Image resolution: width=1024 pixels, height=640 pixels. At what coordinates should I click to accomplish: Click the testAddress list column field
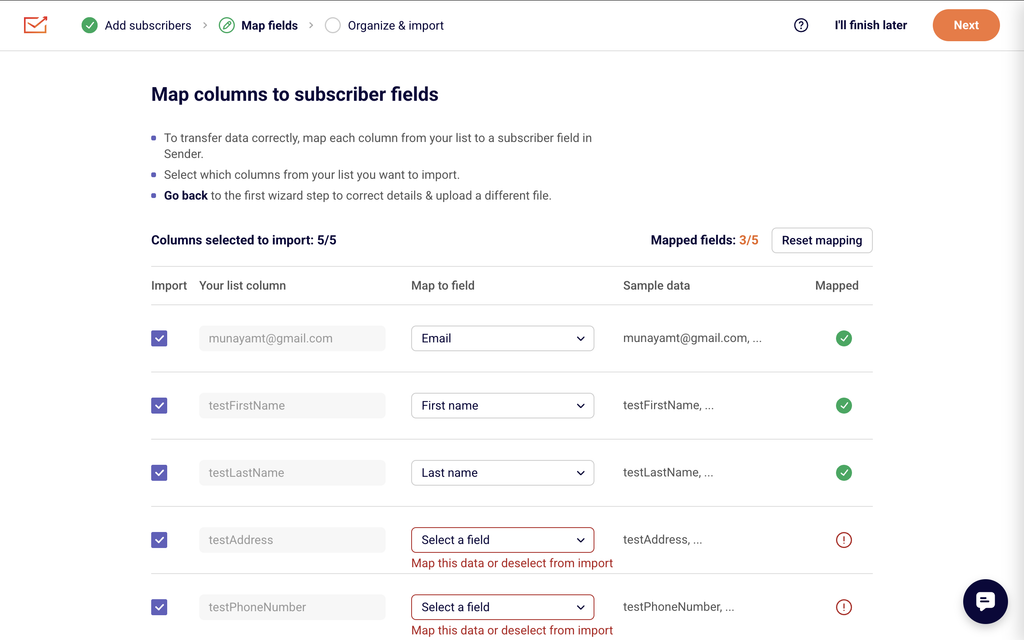[x=292, y=540]
